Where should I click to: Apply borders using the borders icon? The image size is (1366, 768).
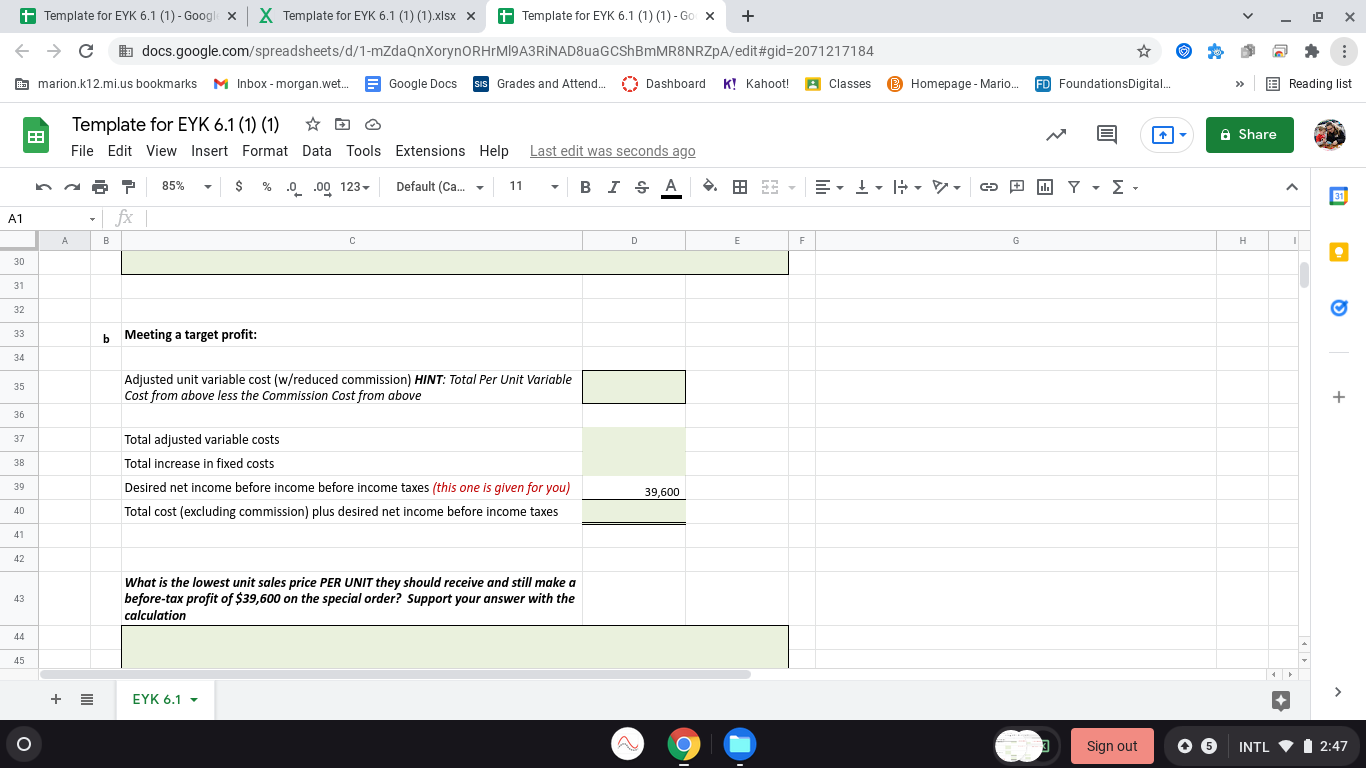(x=739, y=187)
